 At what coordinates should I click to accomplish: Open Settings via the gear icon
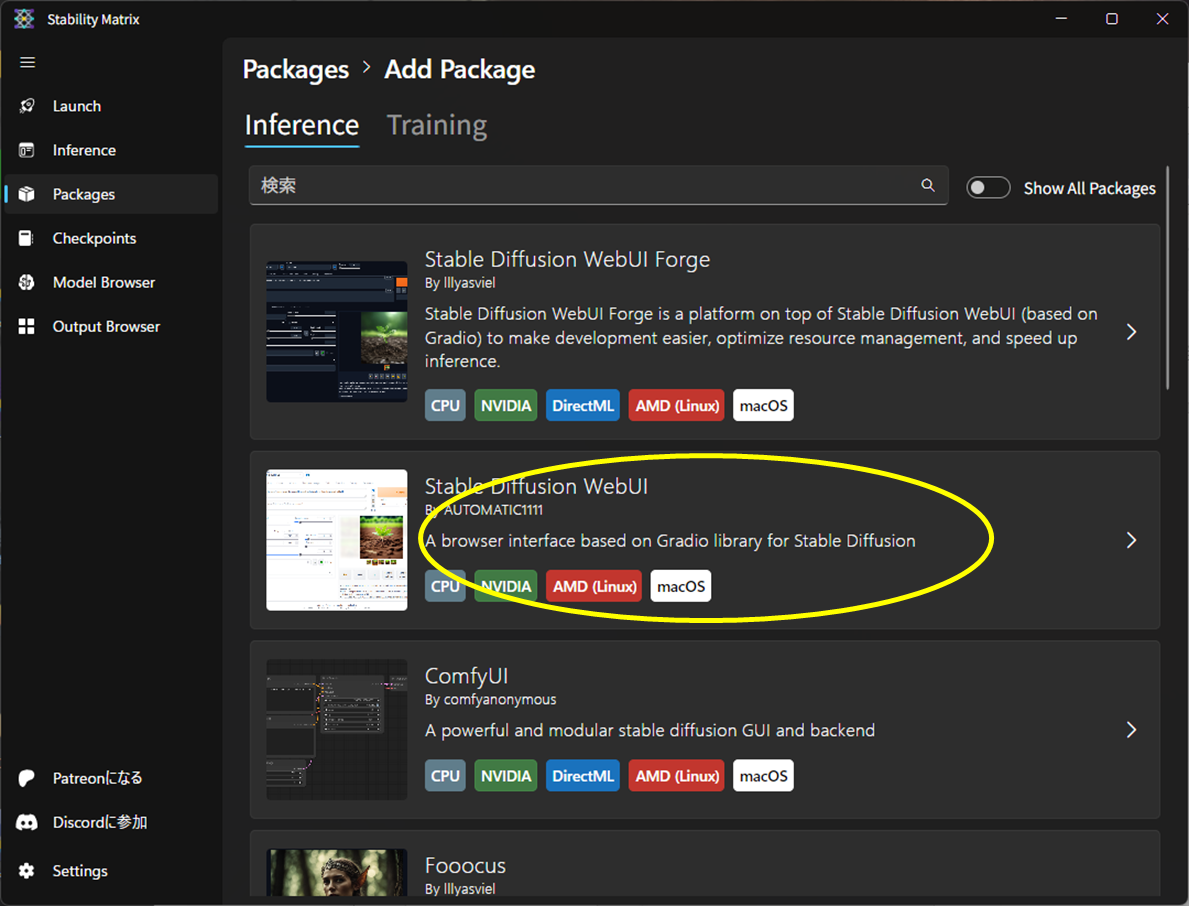point(27,871)
